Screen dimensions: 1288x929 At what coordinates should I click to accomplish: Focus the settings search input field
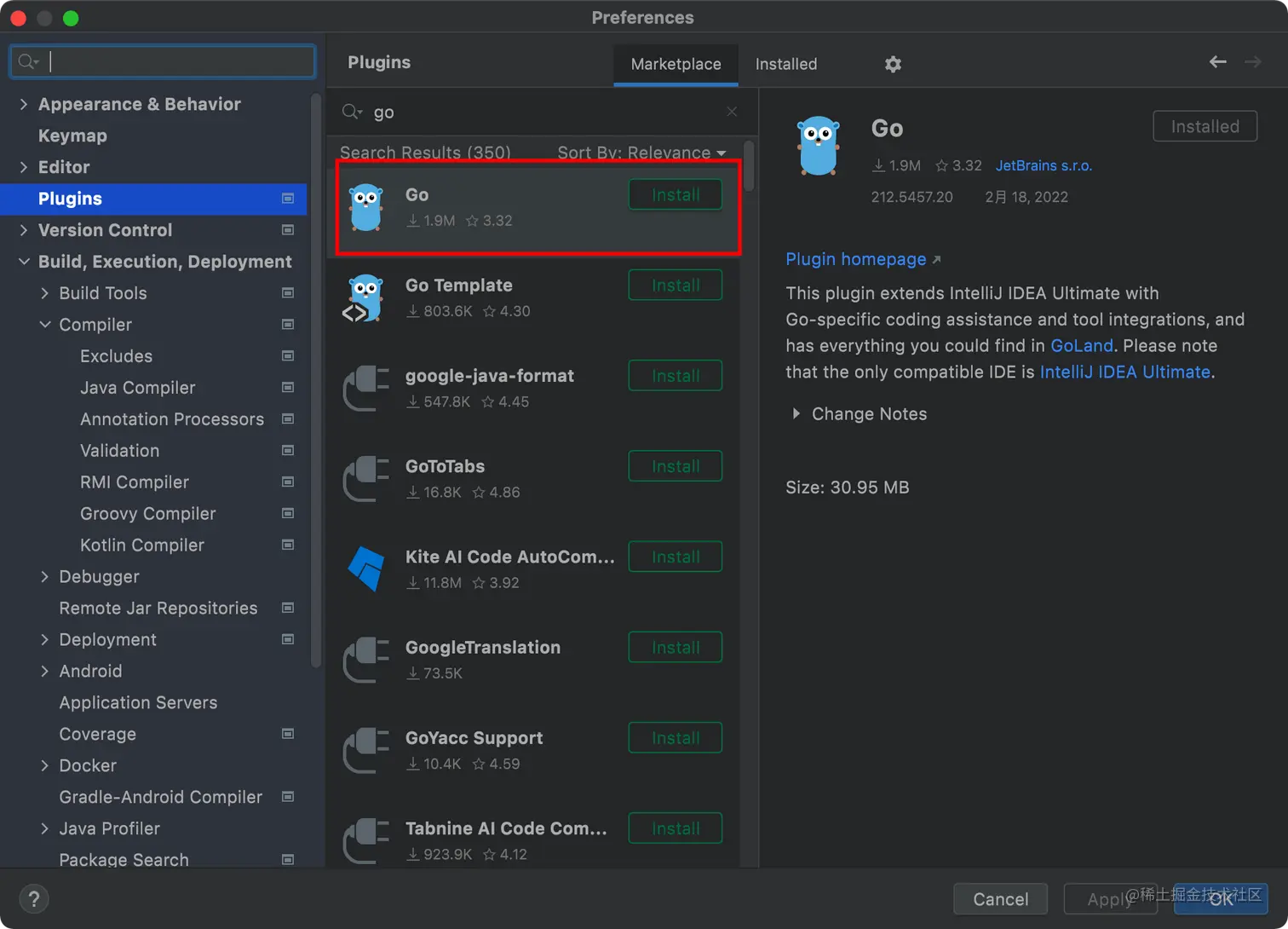tap(163, 61)
